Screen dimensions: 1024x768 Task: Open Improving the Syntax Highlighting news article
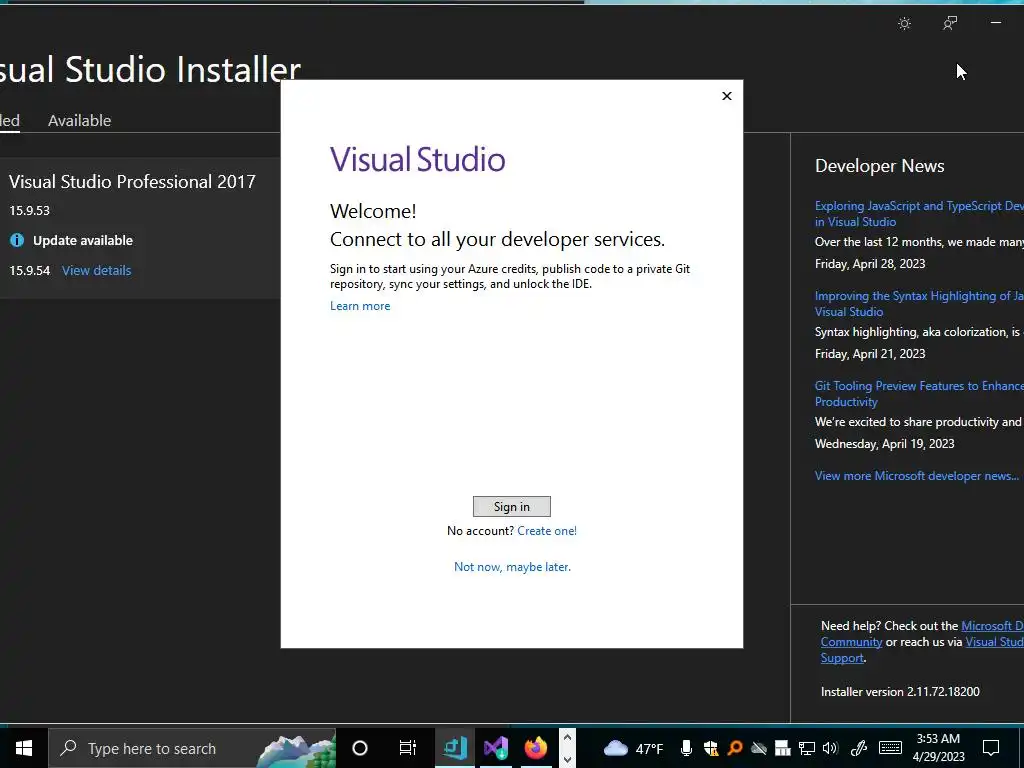point(919,304)
